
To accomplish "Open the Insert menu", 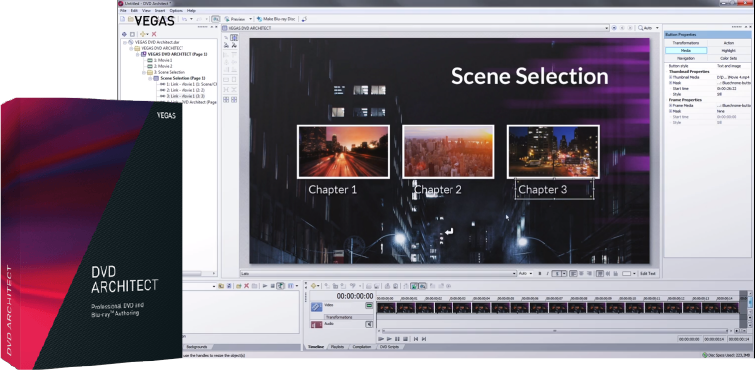I will (160, 11).
